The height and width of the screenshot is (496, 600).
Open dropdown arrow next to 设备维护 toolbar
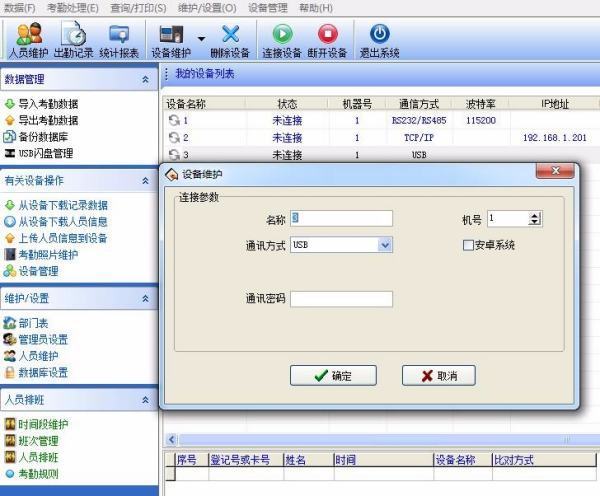201,39
